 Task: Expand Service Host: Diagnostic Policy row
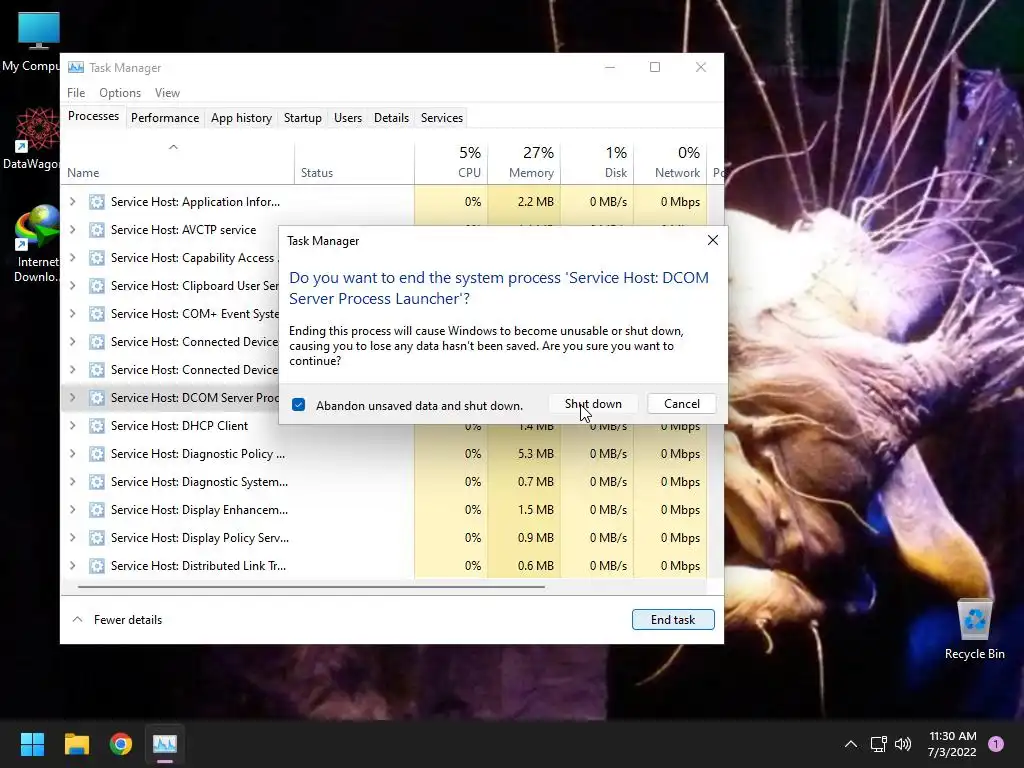[x=72, y=454]
